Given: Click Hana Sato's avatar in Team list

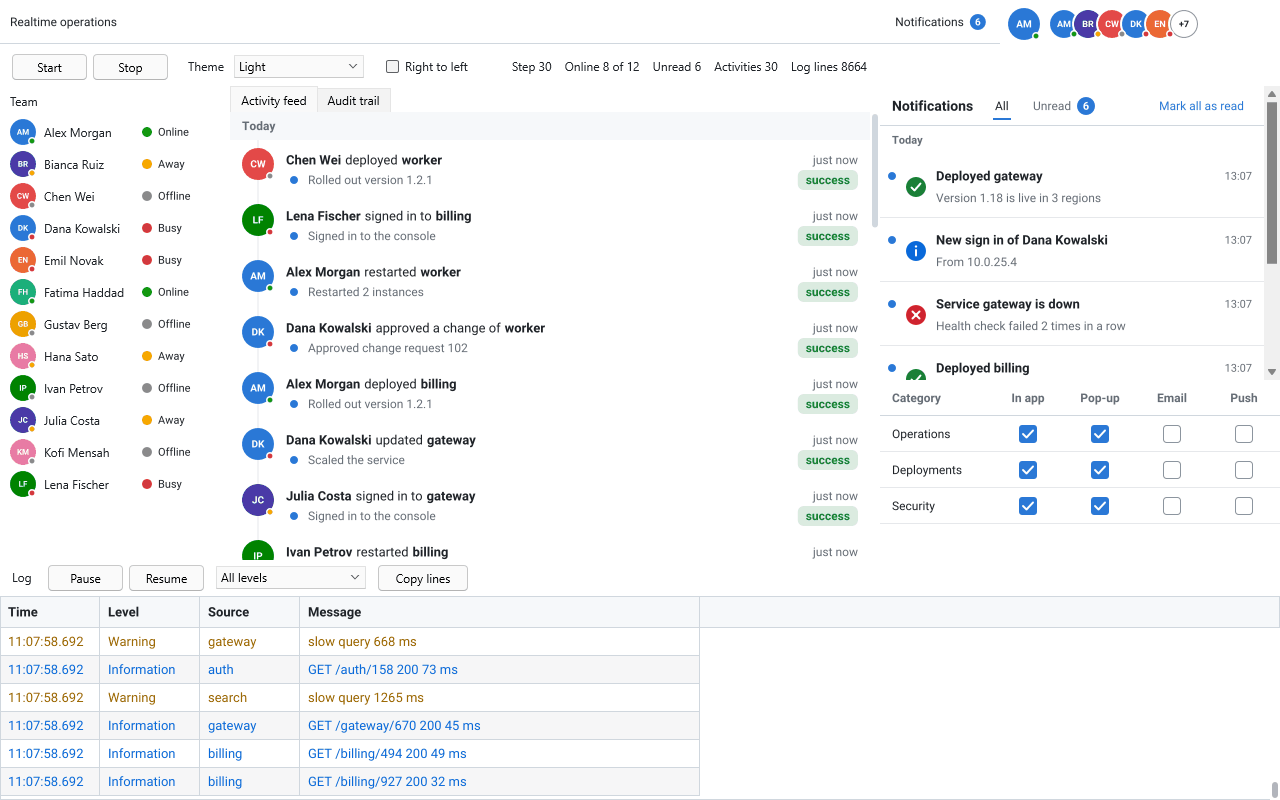Looking at the screenshot, I should (23, 356).
